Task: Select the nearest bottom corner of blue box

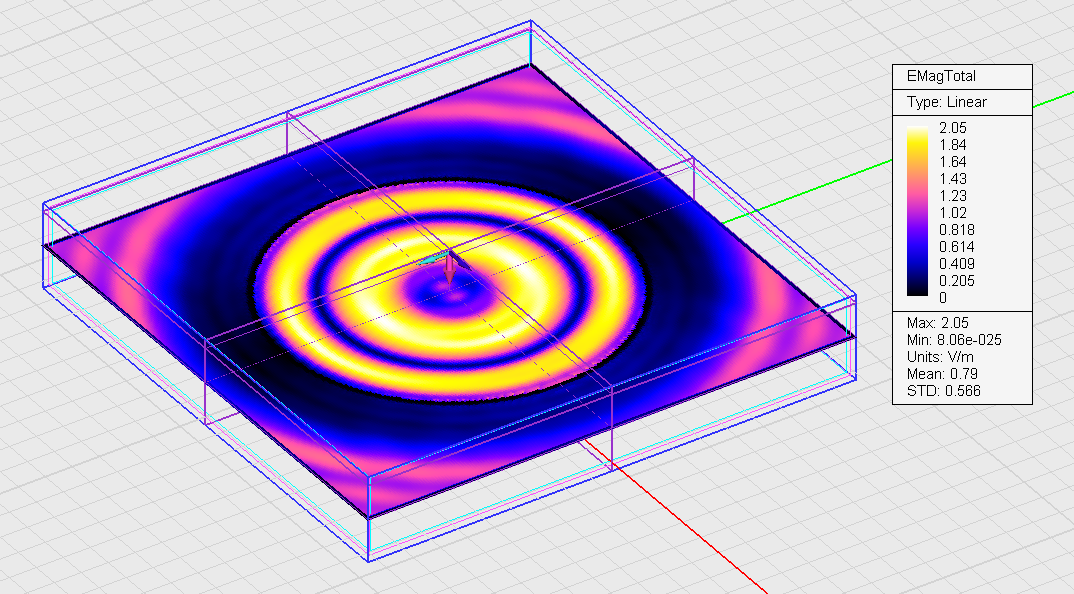Action: 370,558
